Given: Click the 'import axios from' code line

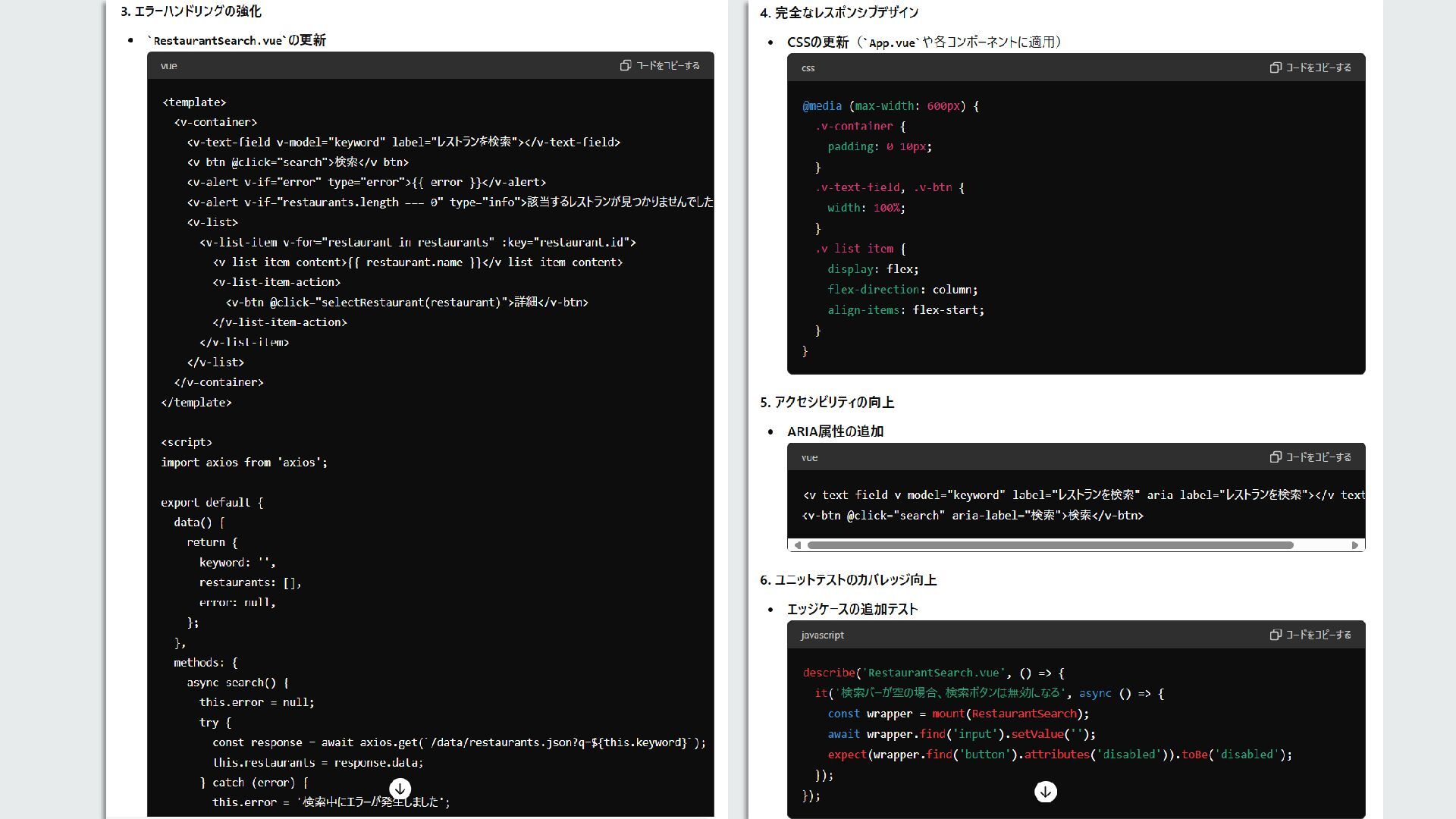Looking at the screenshot, I should point(244,463).
